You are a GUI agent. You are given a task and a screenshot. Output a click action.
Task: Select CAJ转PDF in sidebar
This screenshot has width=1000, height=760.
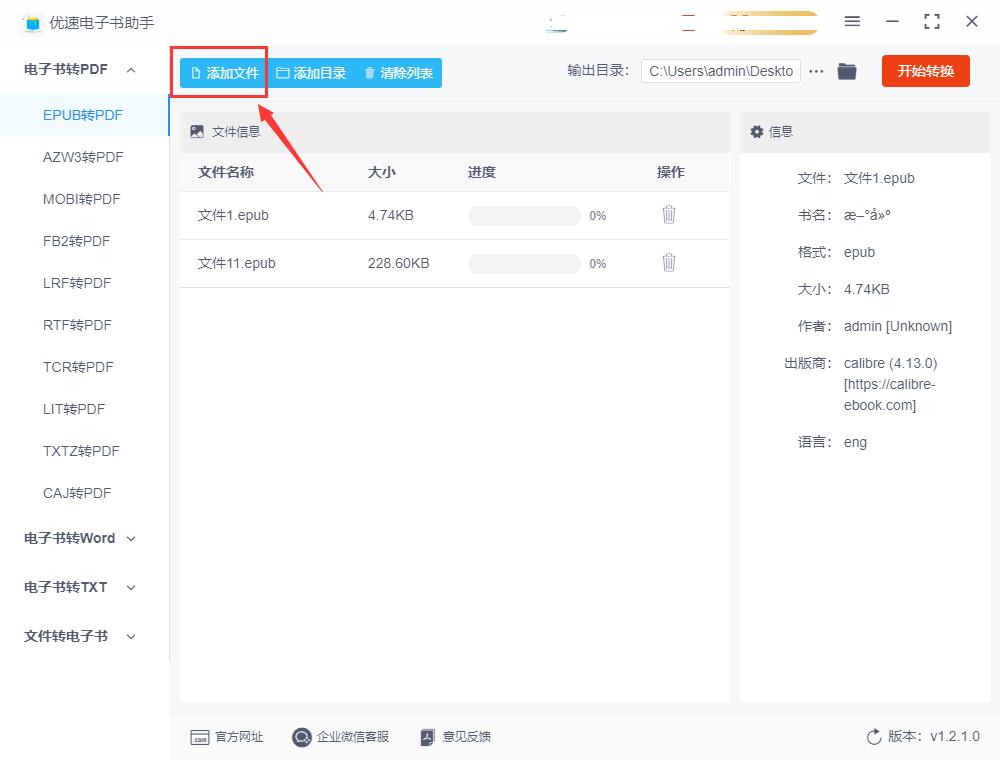pyautogui.click(x=77, y=493)
